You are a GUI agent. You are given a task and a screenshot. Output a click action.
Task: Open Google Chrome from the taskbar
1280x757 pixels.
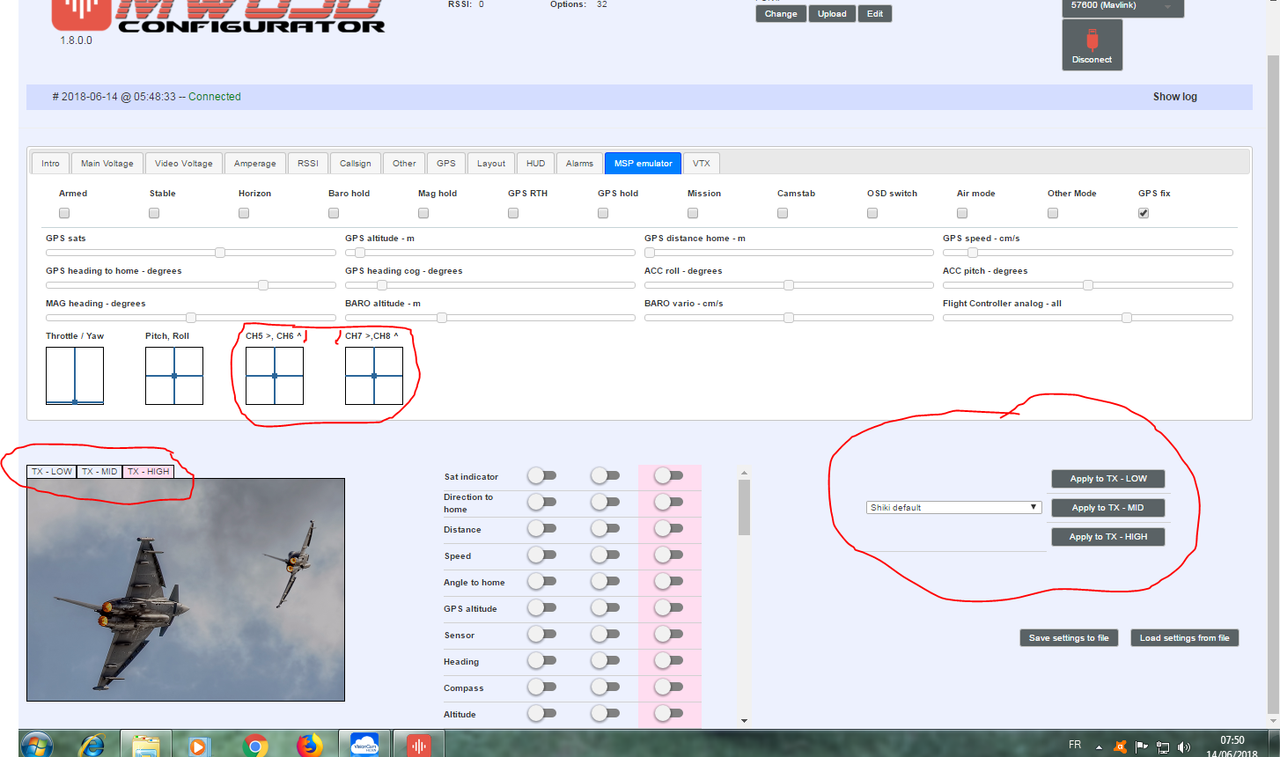click(x=255, y=745)
